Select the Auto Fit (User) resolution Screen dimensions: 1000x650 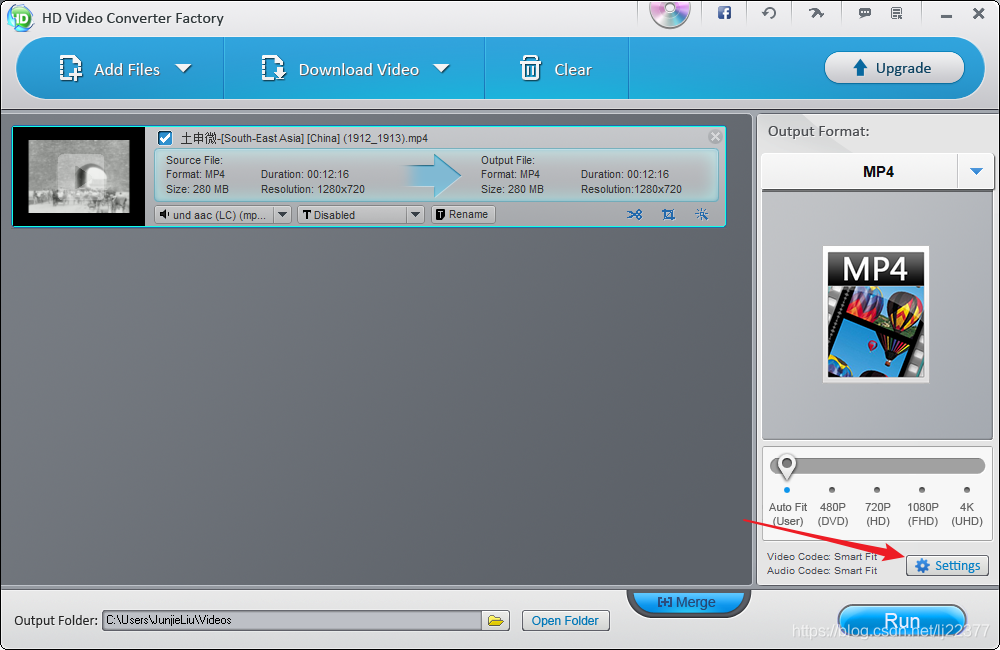click(x=788, y=514)
